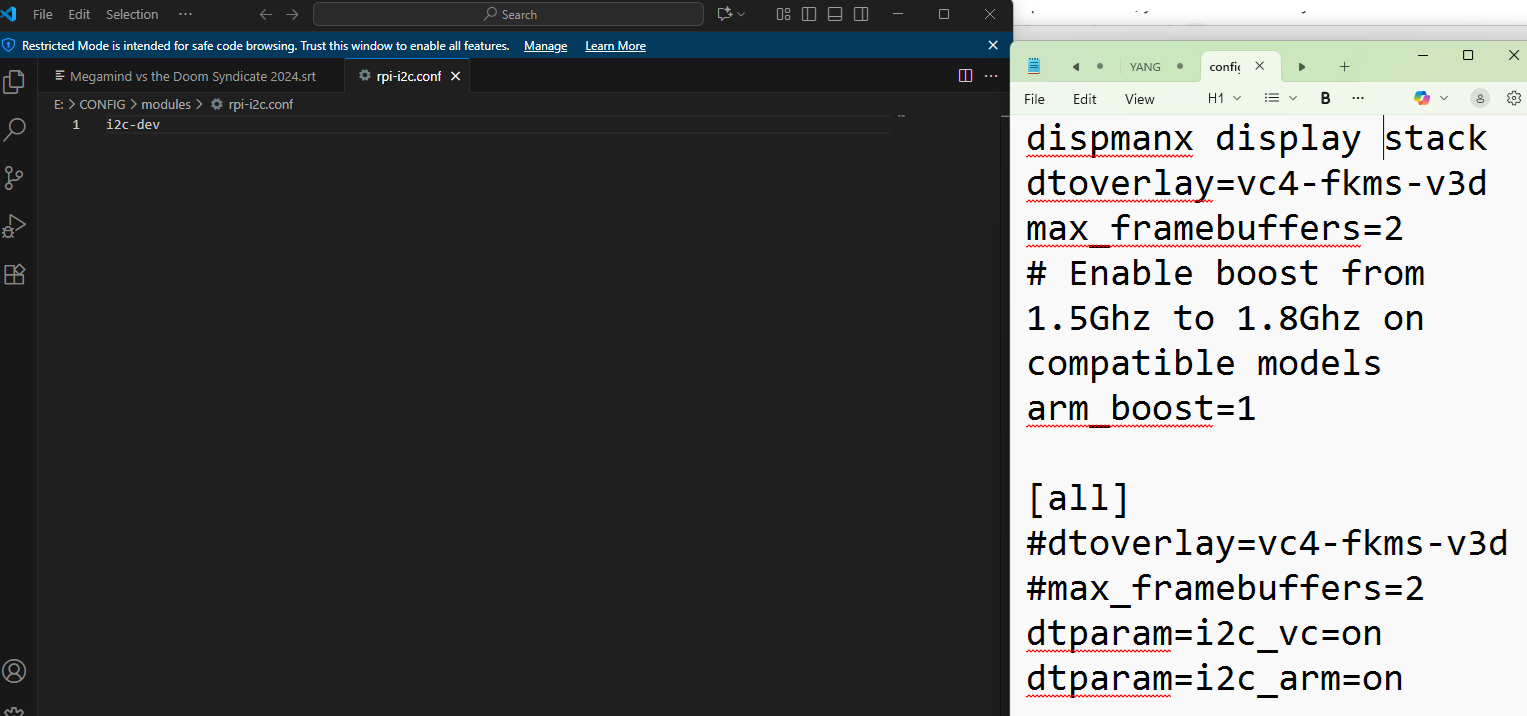This screenshot has height=716, width=1527.
Task: Open the Explorer view in activity bar
Action: point(14,82)
